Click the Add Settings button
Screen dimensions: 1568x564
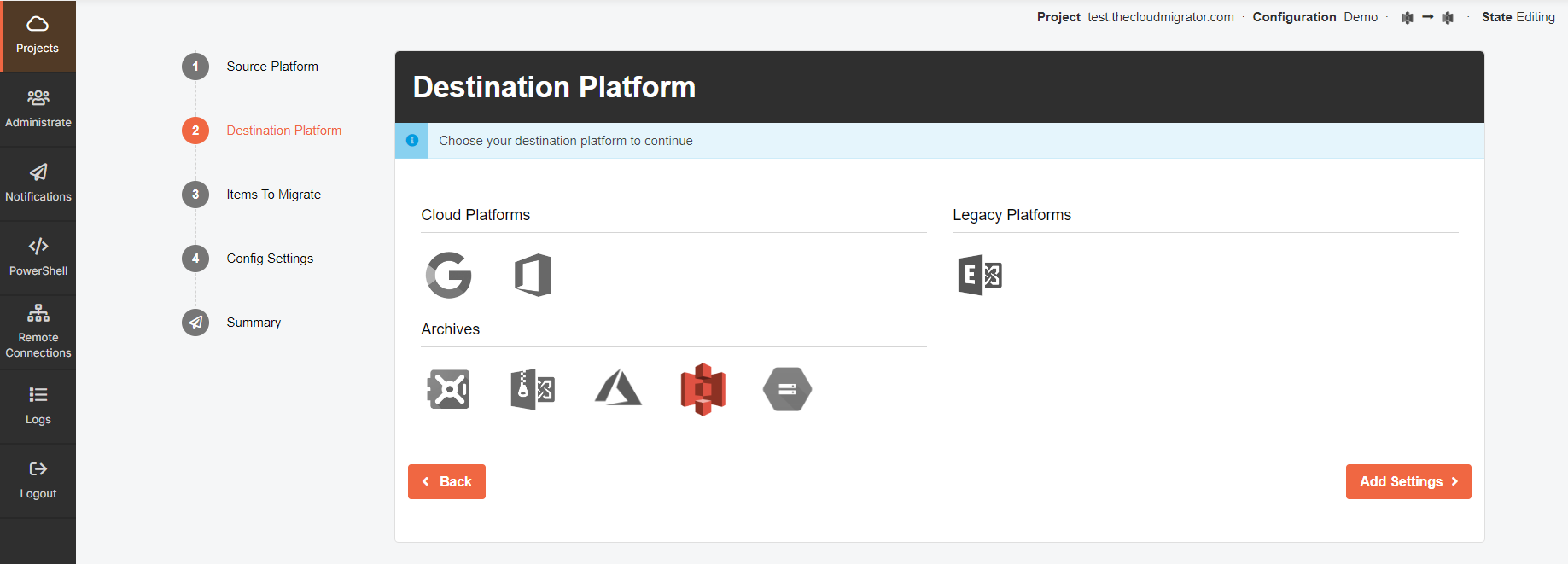coord(1408,481)
